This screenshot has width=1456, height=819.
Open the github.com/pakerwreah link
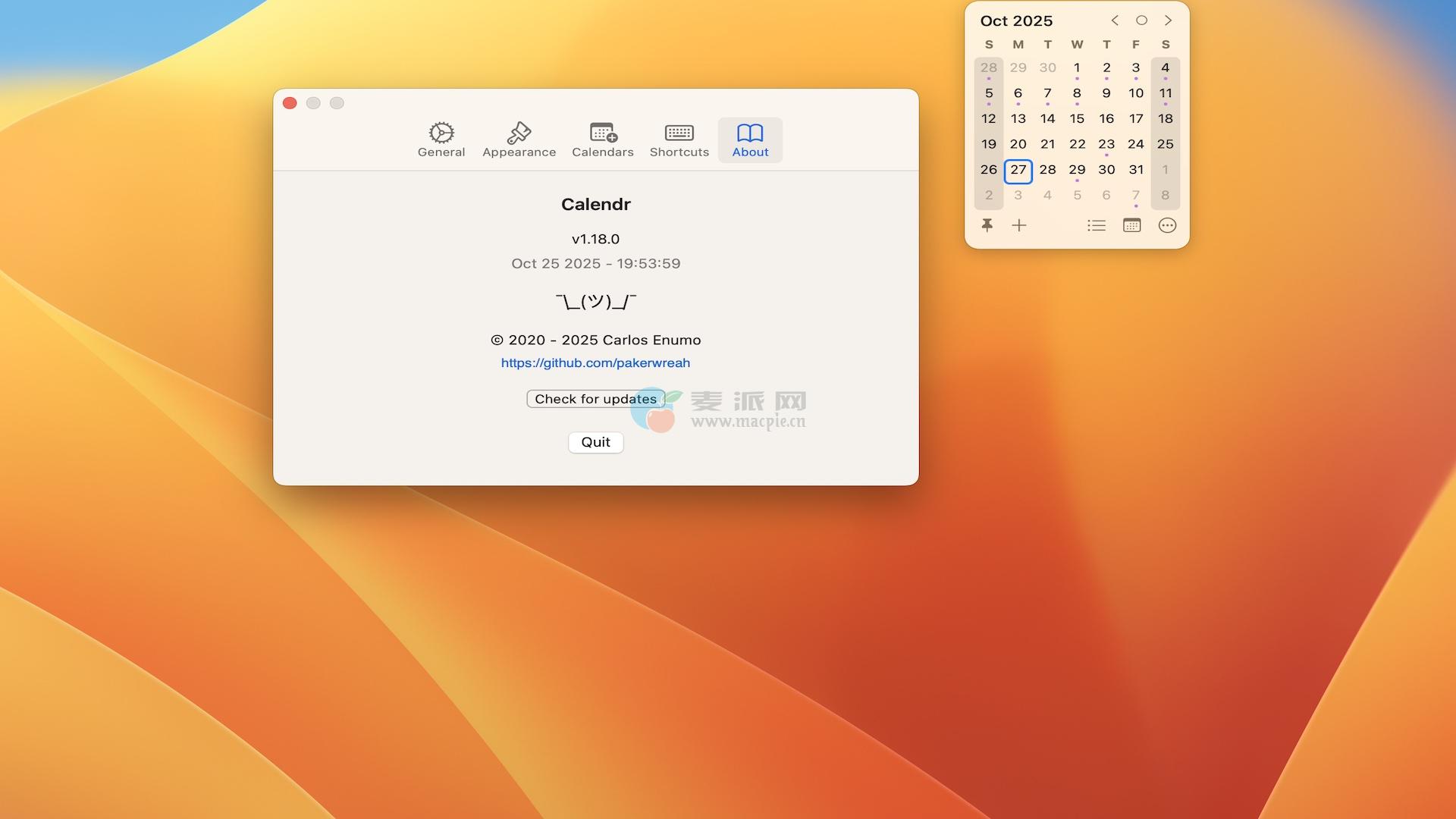coord(595,362)
